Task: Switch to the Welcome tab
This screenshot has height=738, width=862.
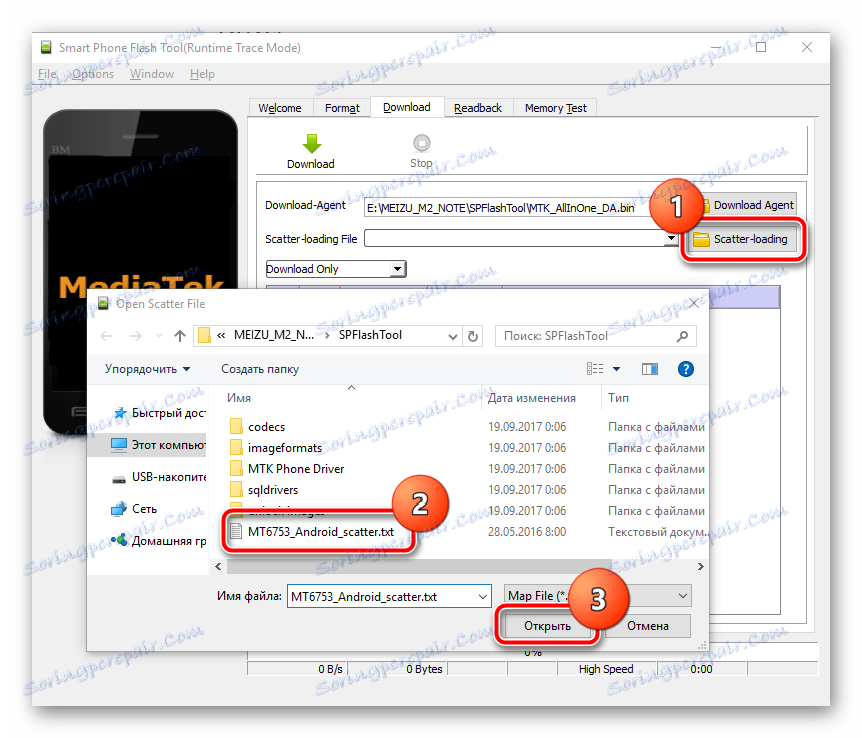Action: (x=280, y=108)
